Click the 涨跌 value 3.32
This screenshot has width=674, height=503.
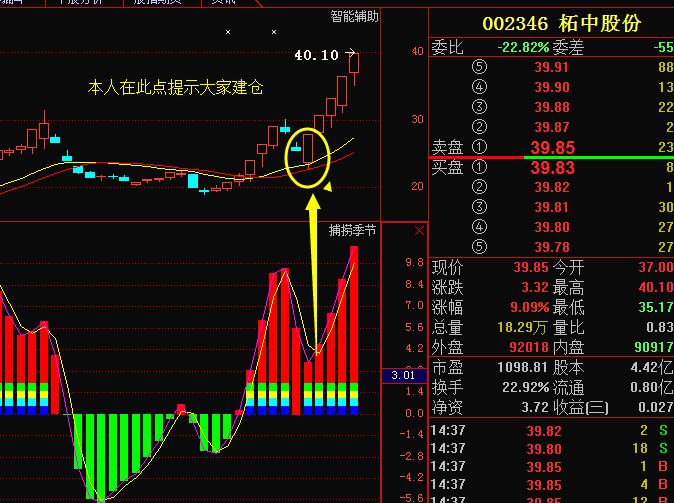pyautogui.click(x=535, y=287)
